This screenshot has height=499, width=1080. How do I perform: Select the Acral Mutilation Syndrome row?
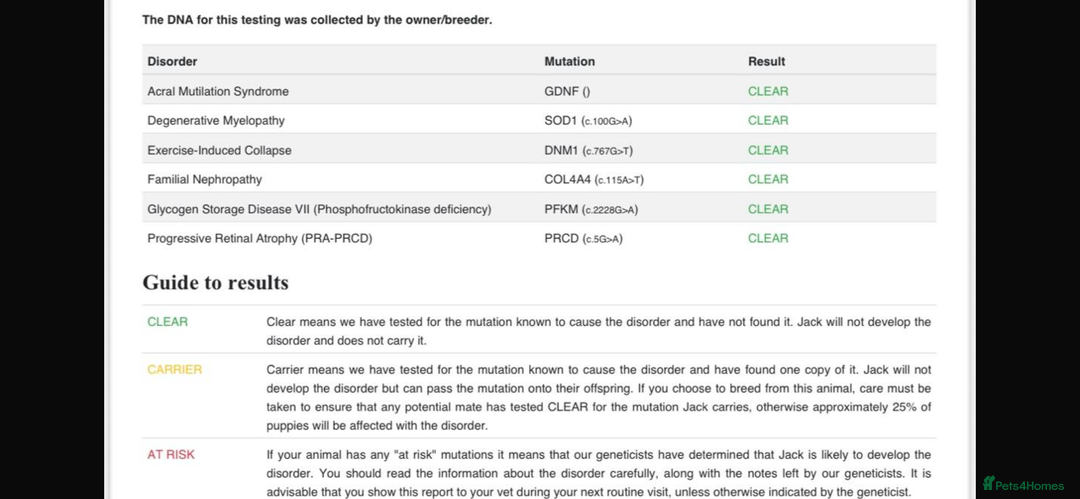pos(539,91)
